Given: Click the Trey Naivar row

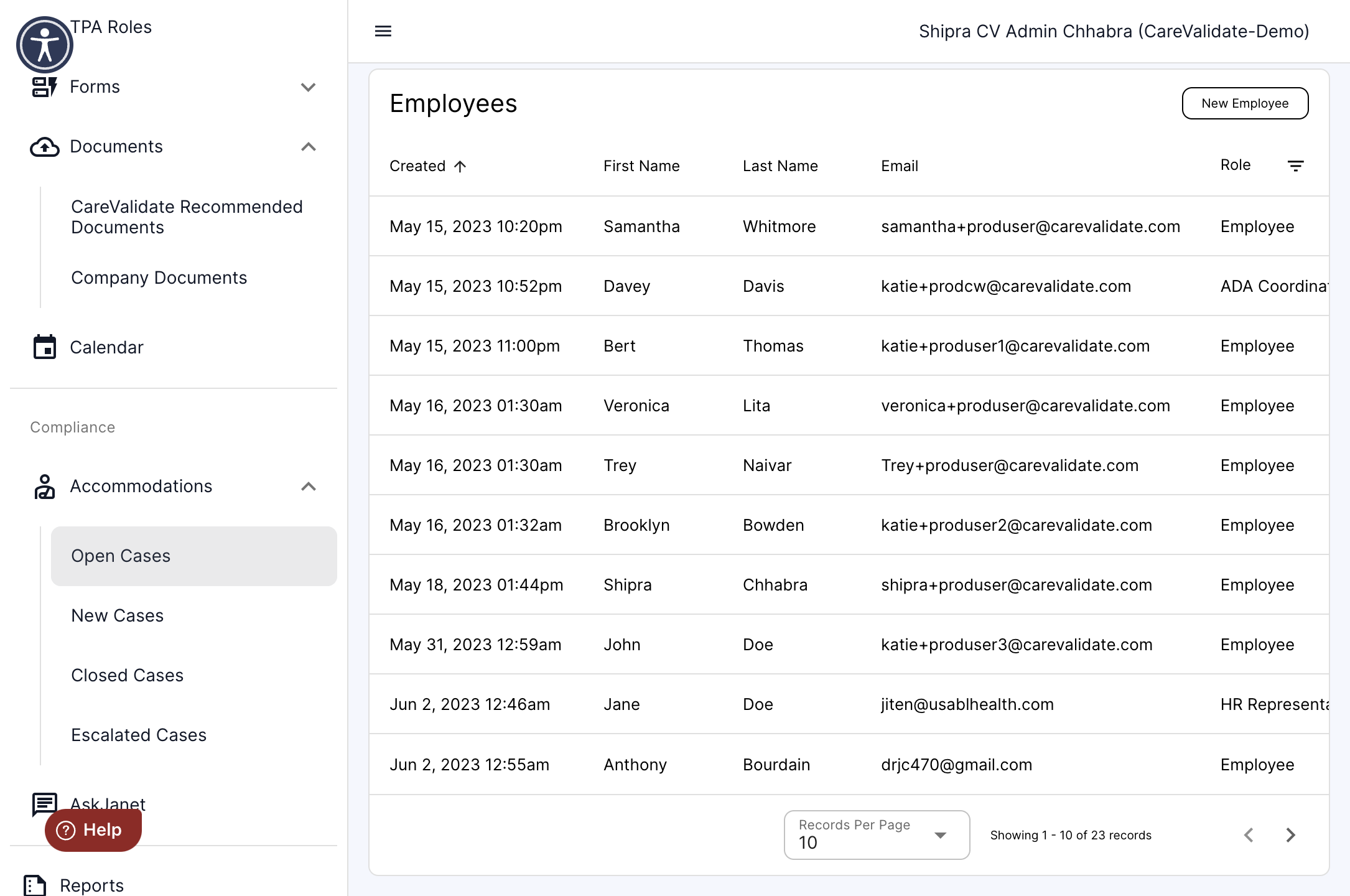Looking at the screenshot, I should 849,465.
